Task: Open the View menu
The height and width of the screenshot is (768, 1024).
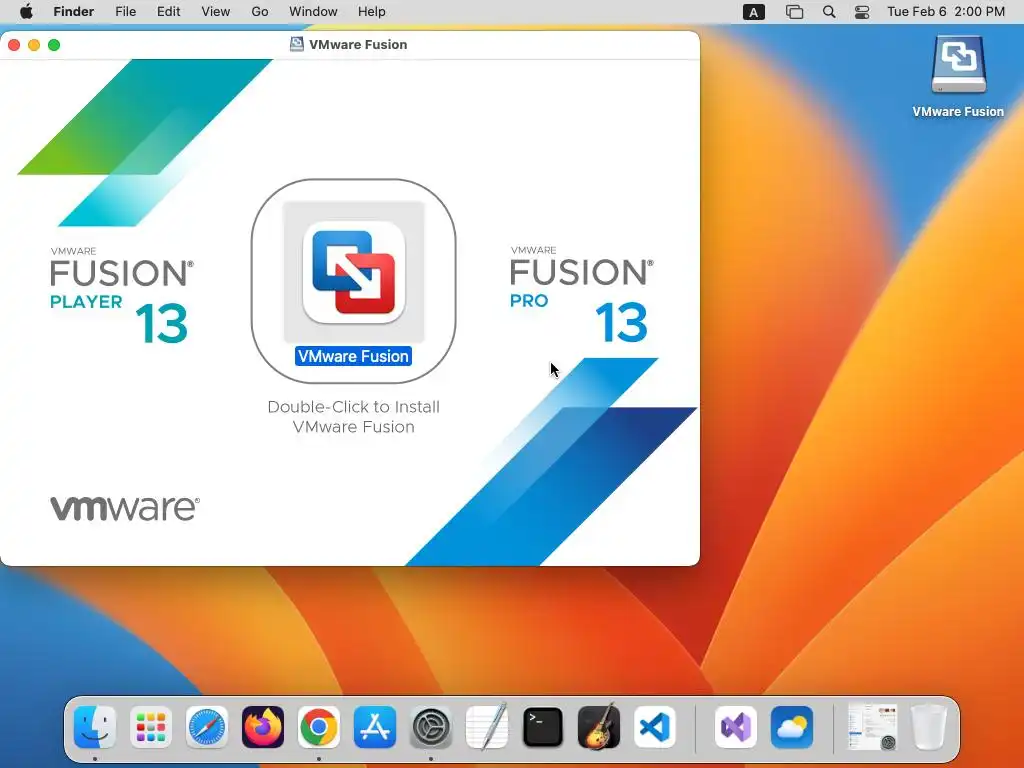Action: [216, 12]
